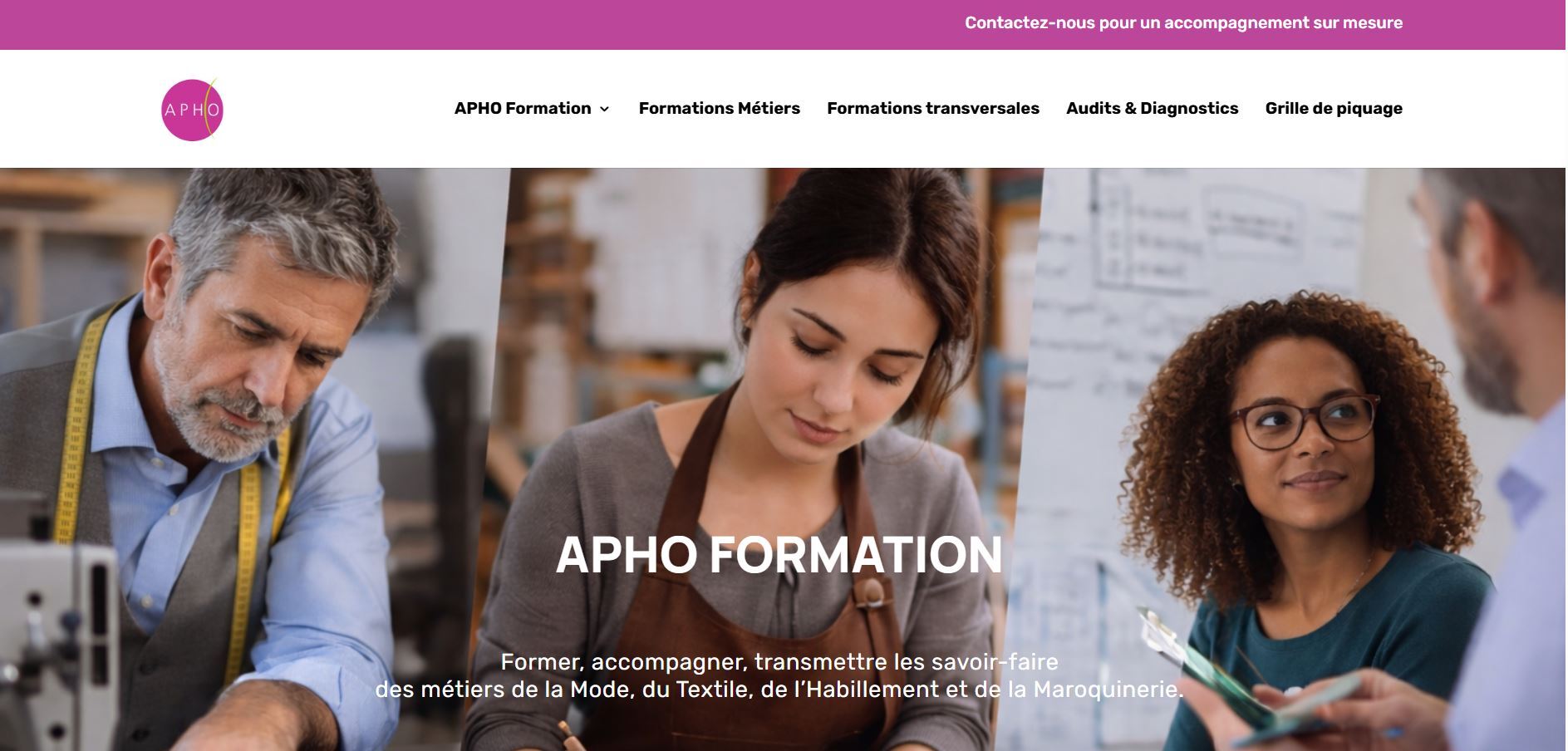Image resolution: width=1568 pixels, height=751 pixels.
Task: Open the Grille de piquage page
Action: (1334, 108)
